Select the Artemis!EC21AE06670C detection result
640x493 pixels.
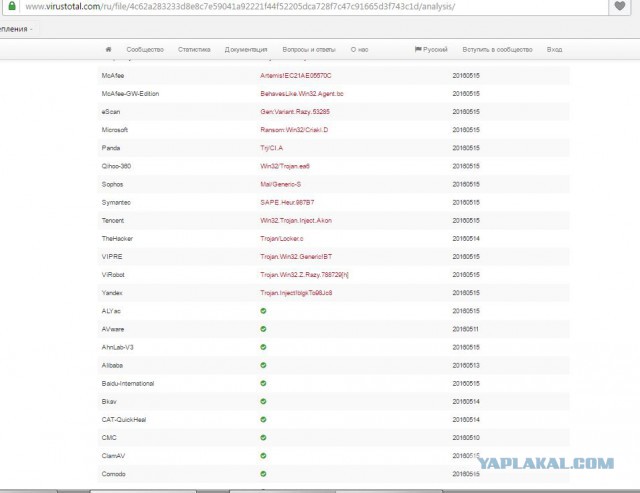(x=296, y=76)
